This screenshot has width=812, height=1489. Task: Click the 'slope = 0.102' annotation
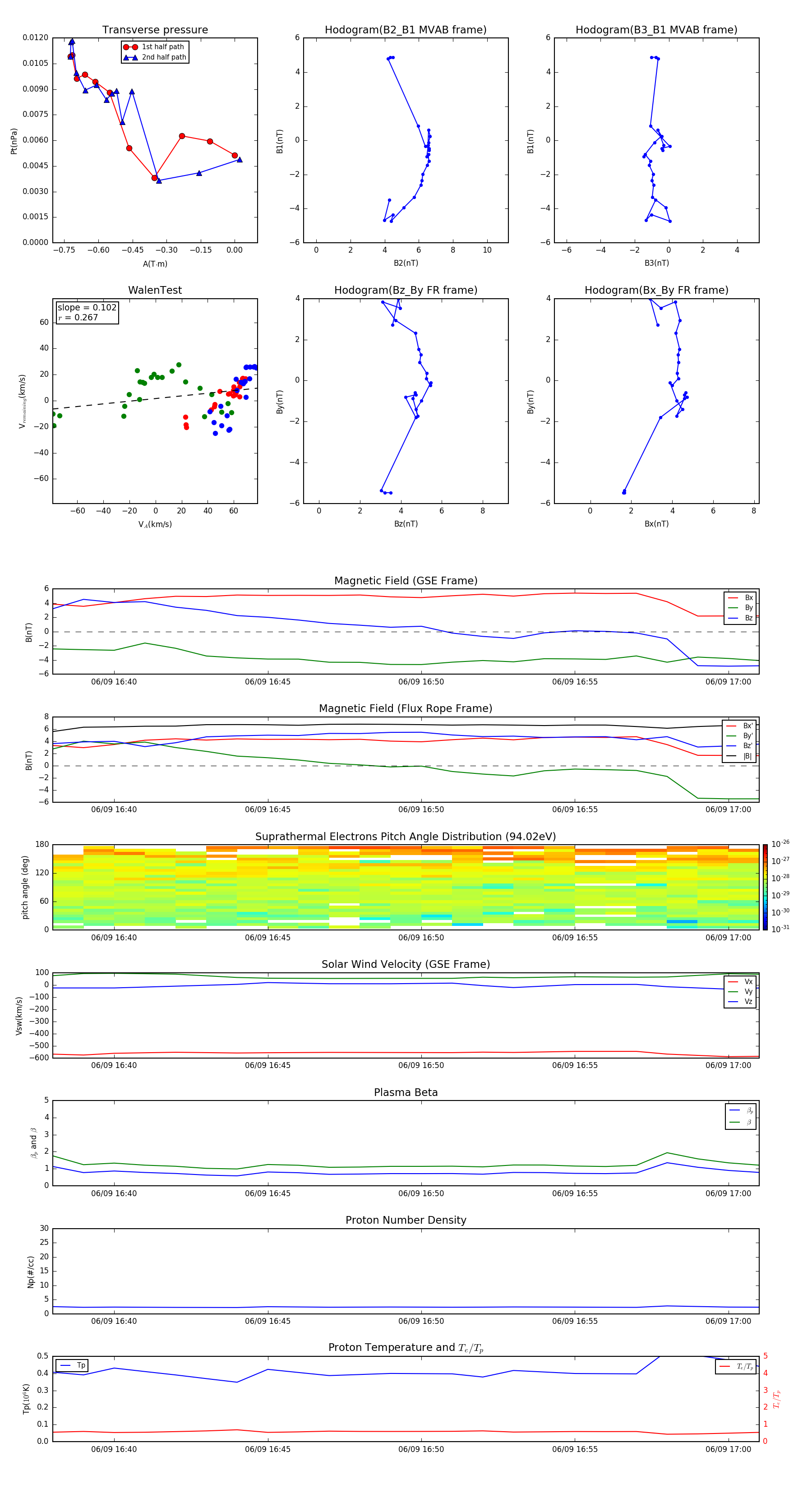pyautogui.click(x=87, y=308)
